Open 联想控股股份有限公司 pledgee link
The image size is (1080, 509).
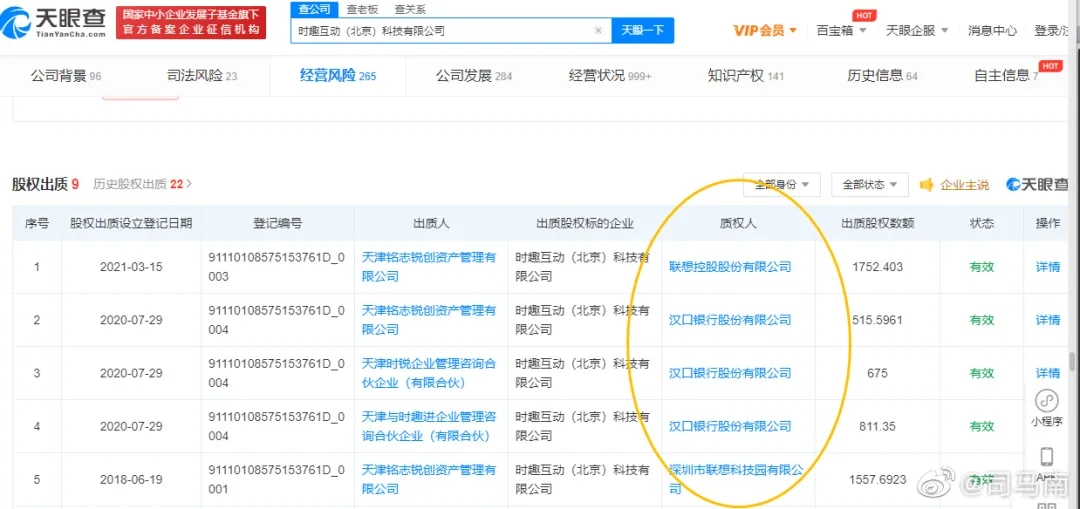coord(729,267)
